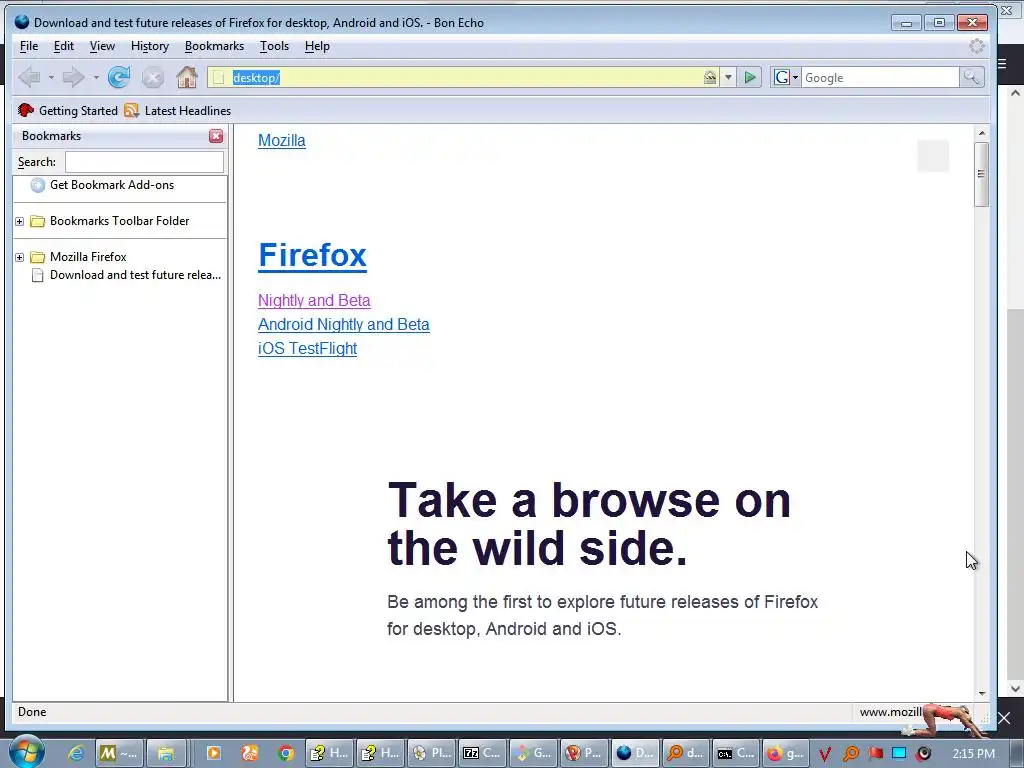This screenshot has width=1024, height=768.
Task: Expand Bookmarks Toolbar Folder
Action: 20,221
